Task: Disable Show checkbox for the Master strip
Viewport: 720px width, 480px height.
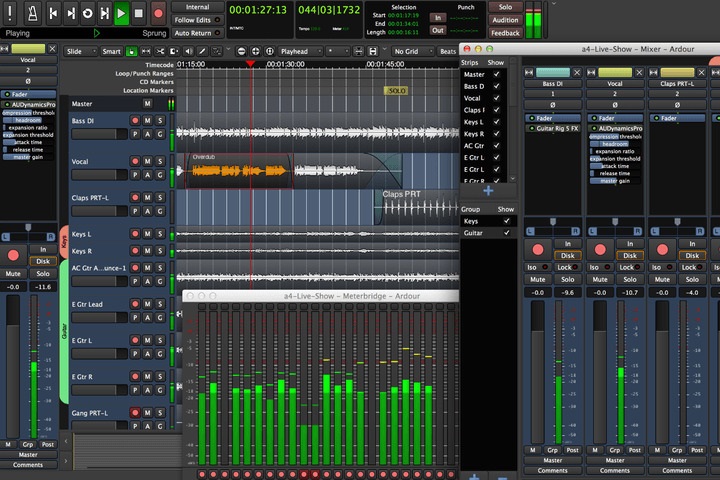Action: [496, 74]
